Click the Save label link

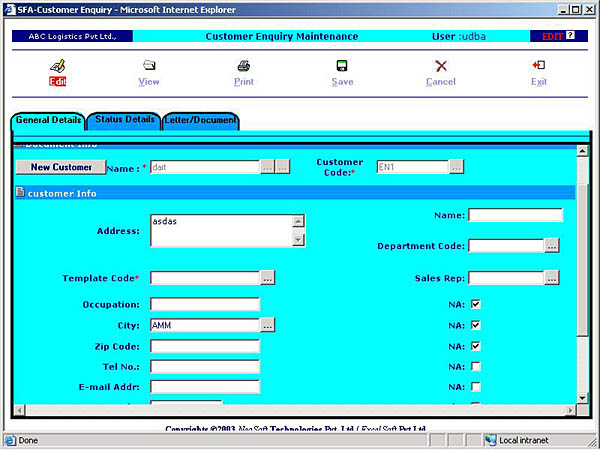tap(342, 82)
